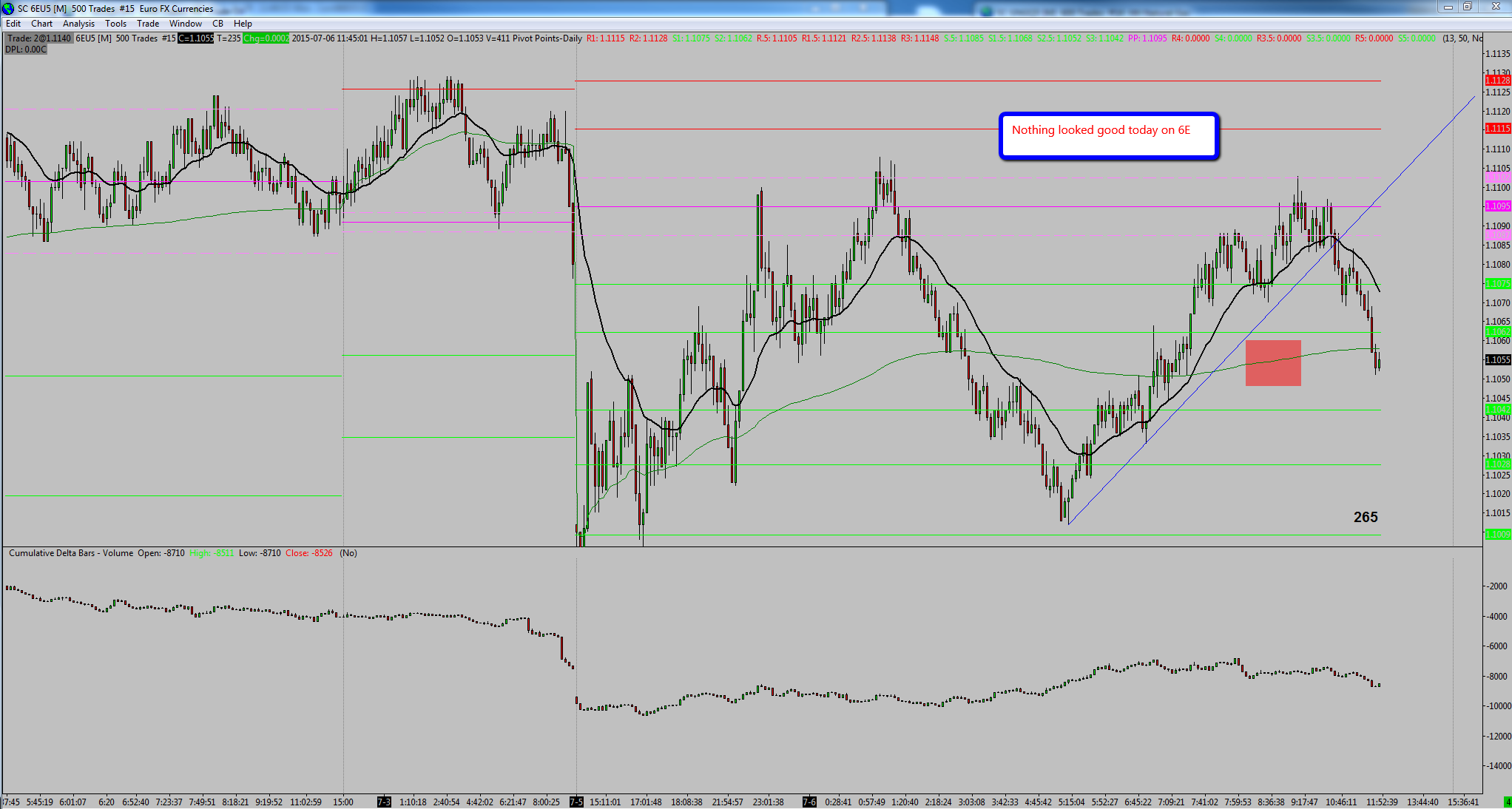Click the green 1.1009 price axis marker
Viewport: 1512px width, 809px height.
pyautogui.click(x=1498, y=534)
